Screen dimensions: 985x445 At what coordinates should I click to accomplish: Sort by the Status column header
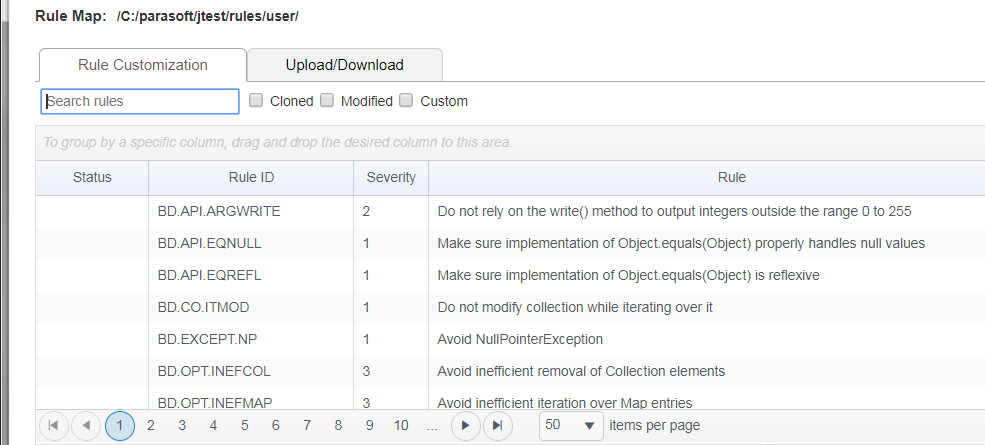92,177
